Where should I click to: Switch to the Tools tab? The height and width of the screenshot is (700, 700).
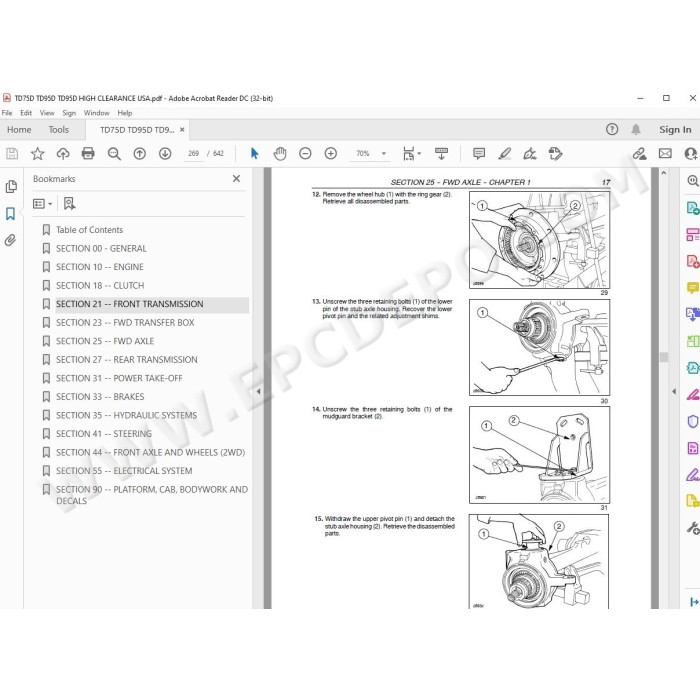pos(58,130)
